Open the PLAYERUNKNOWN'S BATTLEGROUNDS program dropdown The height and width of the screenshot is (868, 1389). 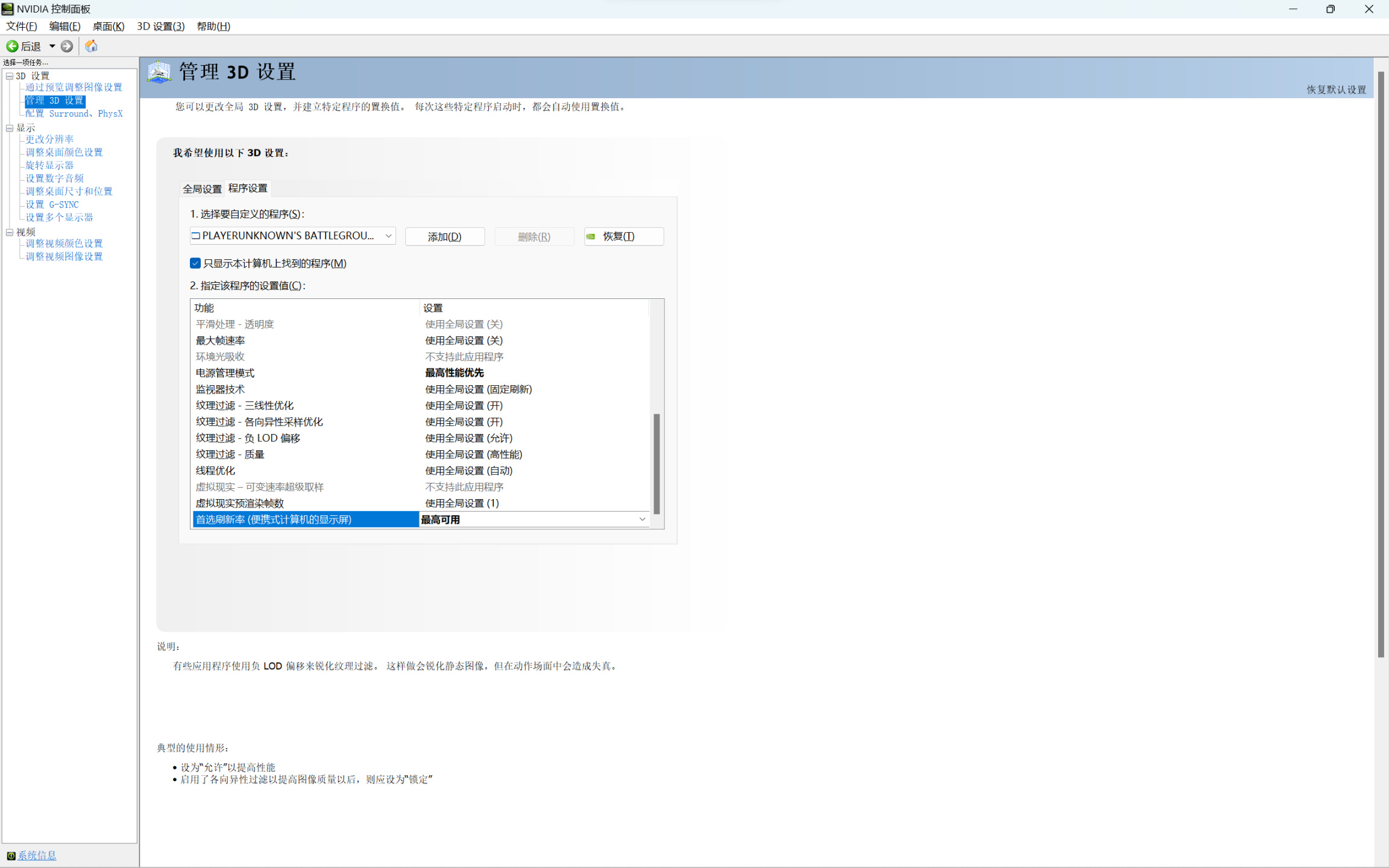pos(293,236)
